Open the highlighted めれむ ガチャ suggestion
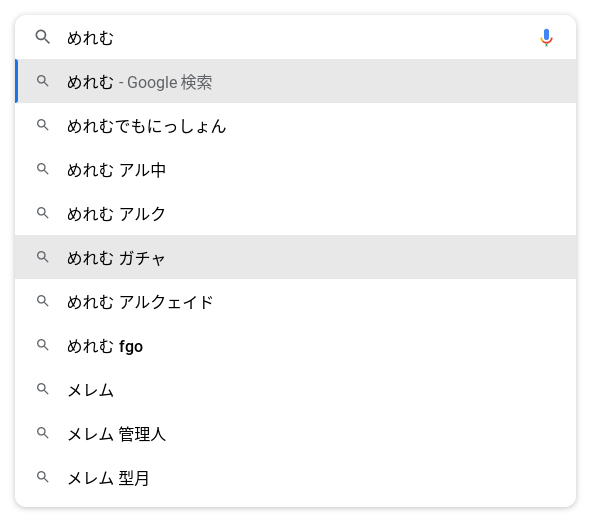This screenshot has height=515, width=607. tap(116, 258)
